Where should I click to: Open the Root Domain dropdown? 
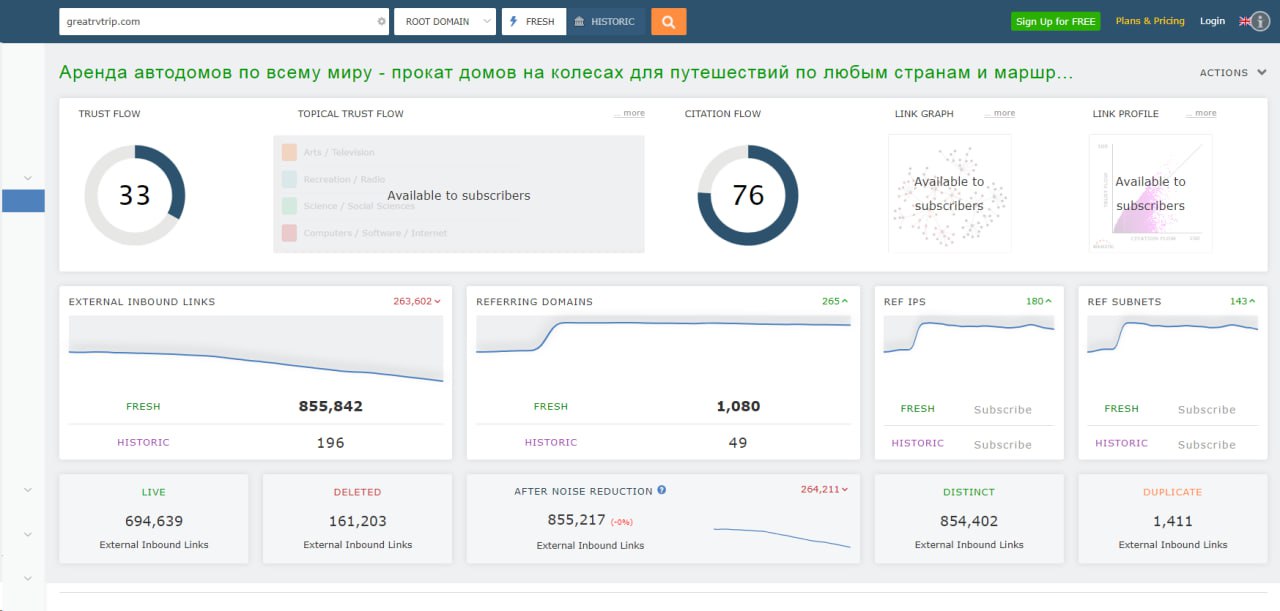(445, 21)
